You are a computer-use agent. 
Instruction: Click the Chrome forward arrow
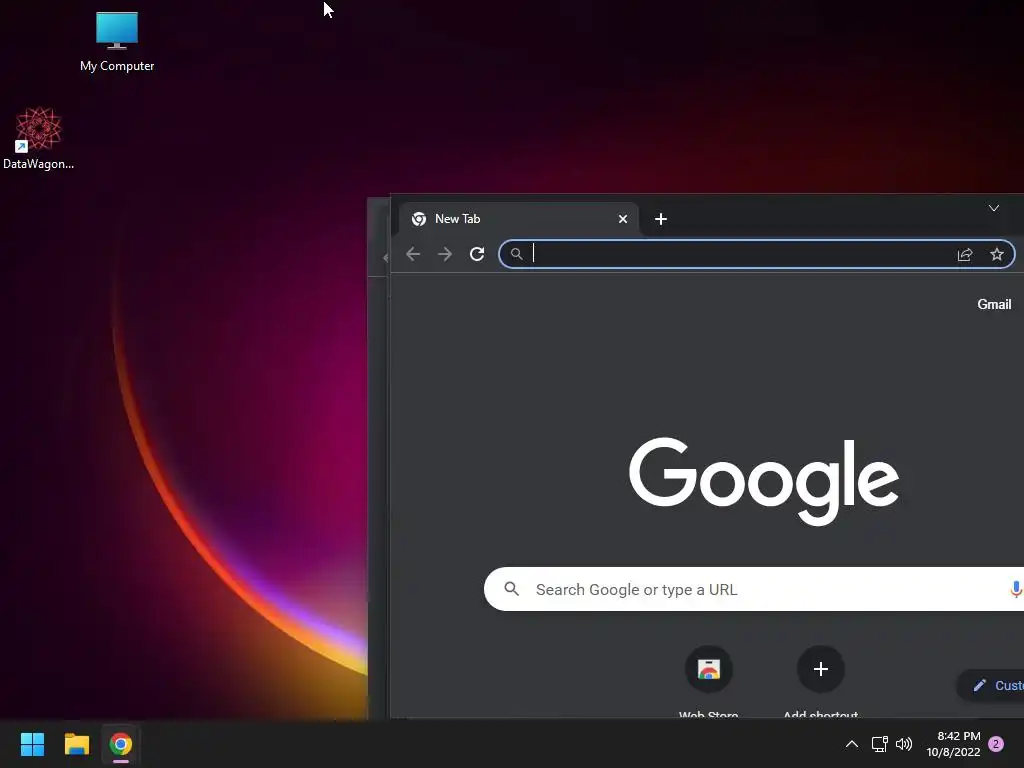(445, 254)
